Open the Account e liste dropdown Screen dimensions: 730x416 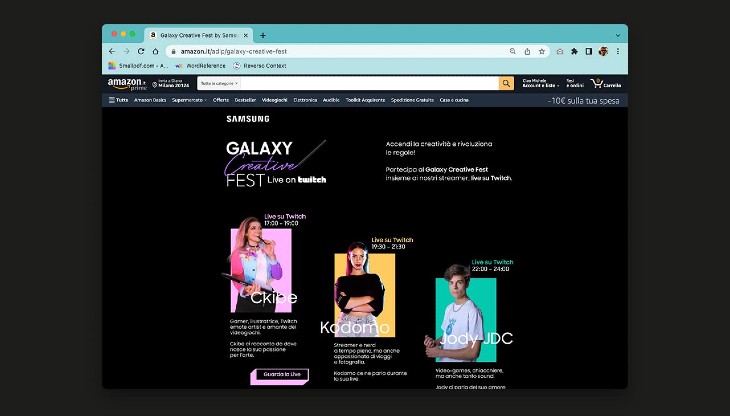[x=541, y=83]
